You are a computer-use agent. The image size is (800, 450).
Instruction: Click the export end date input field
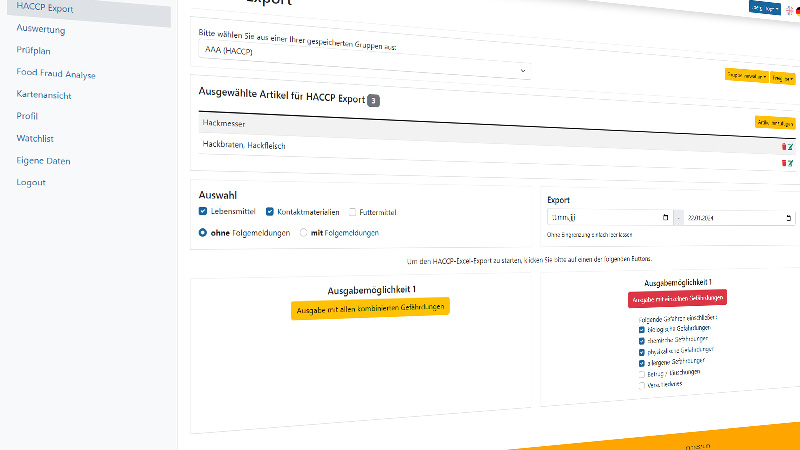[x=739, y=218]
